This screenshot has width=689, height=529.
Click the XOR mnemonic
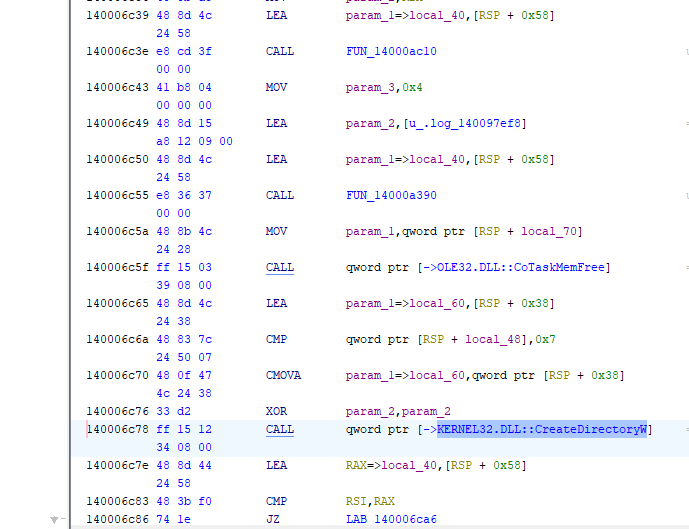(276, 411)
